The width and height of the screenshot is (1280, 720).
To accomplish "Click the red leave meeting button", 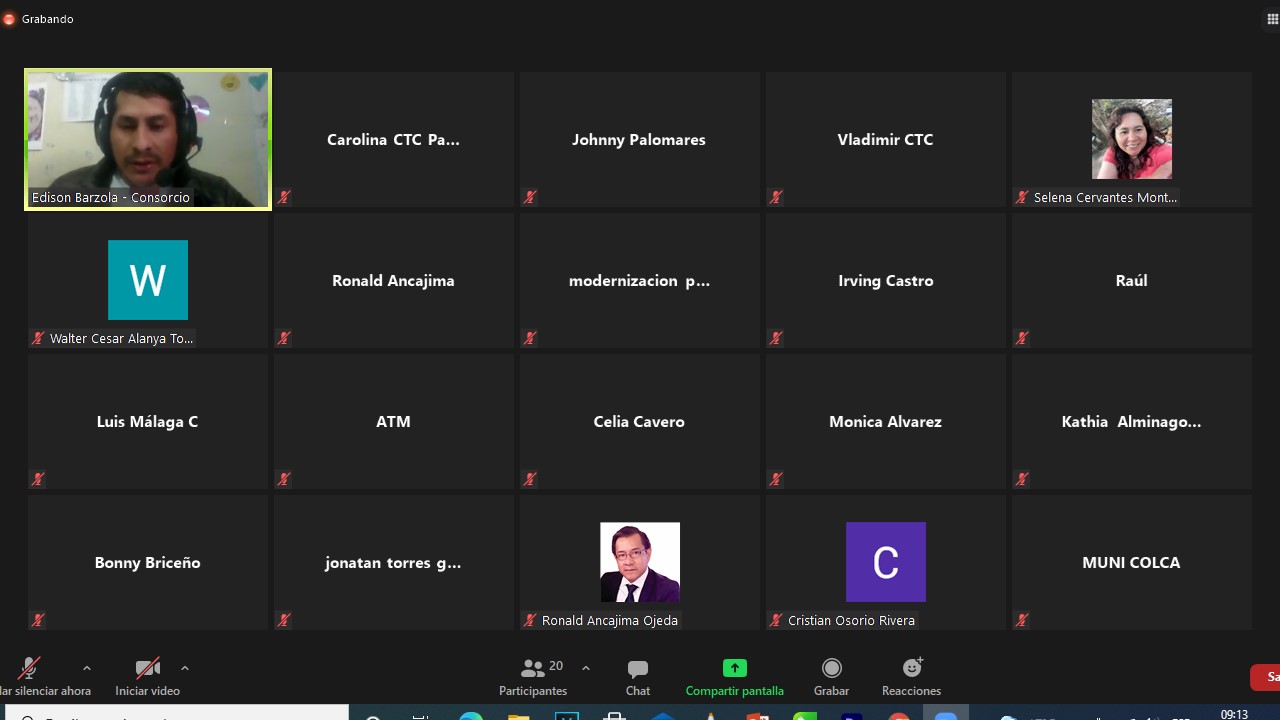I will [1267, 677].
